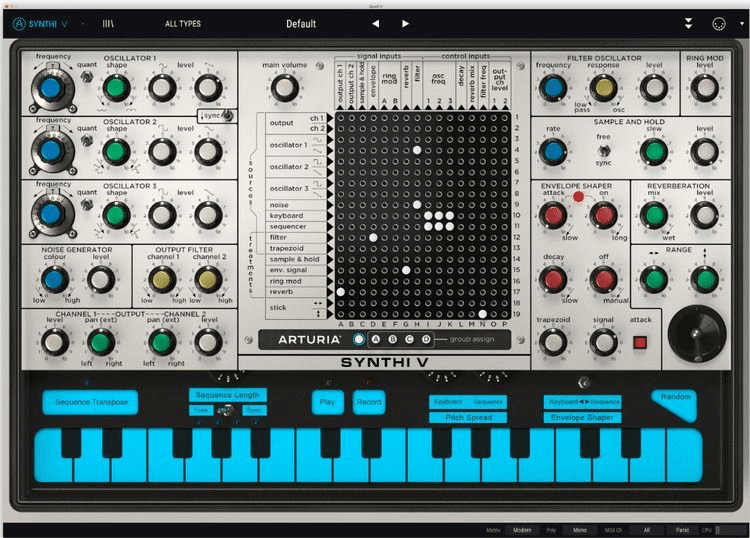Toggle Oscillator 3 quant switch

[x=87, y=204]
